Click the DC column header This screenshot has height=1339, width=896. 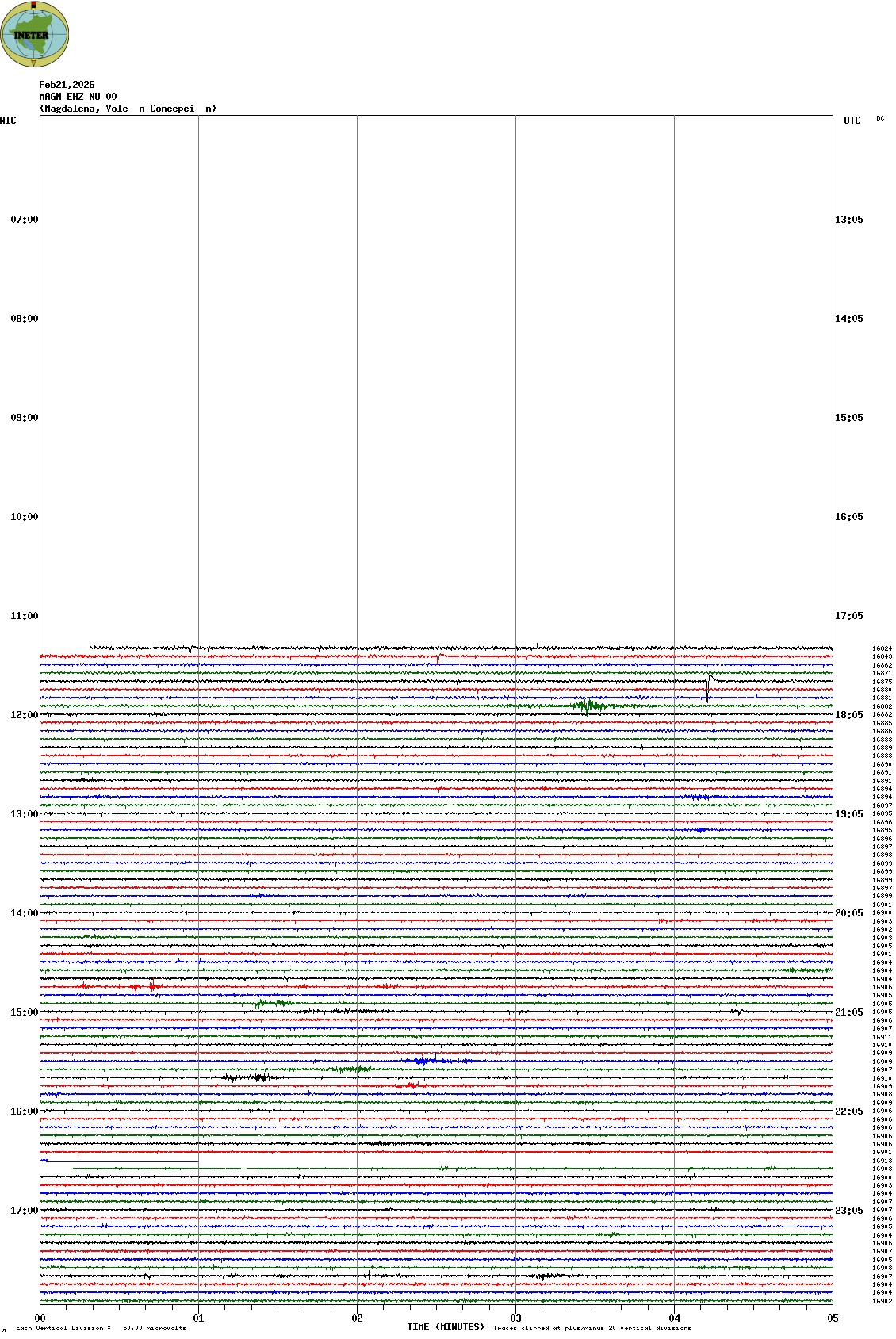880,119
